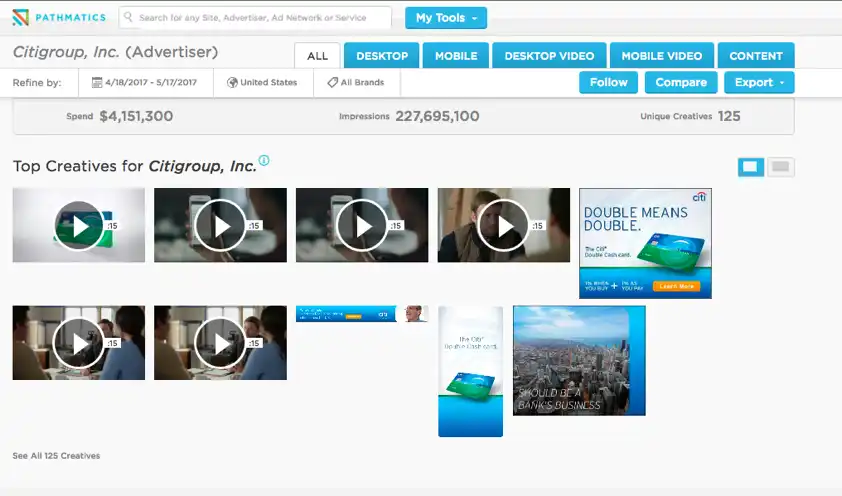Viewport: 842px width, 496px height.
Task: Open the See All 125 Creatives link
Action: click(x=56, y=456)
